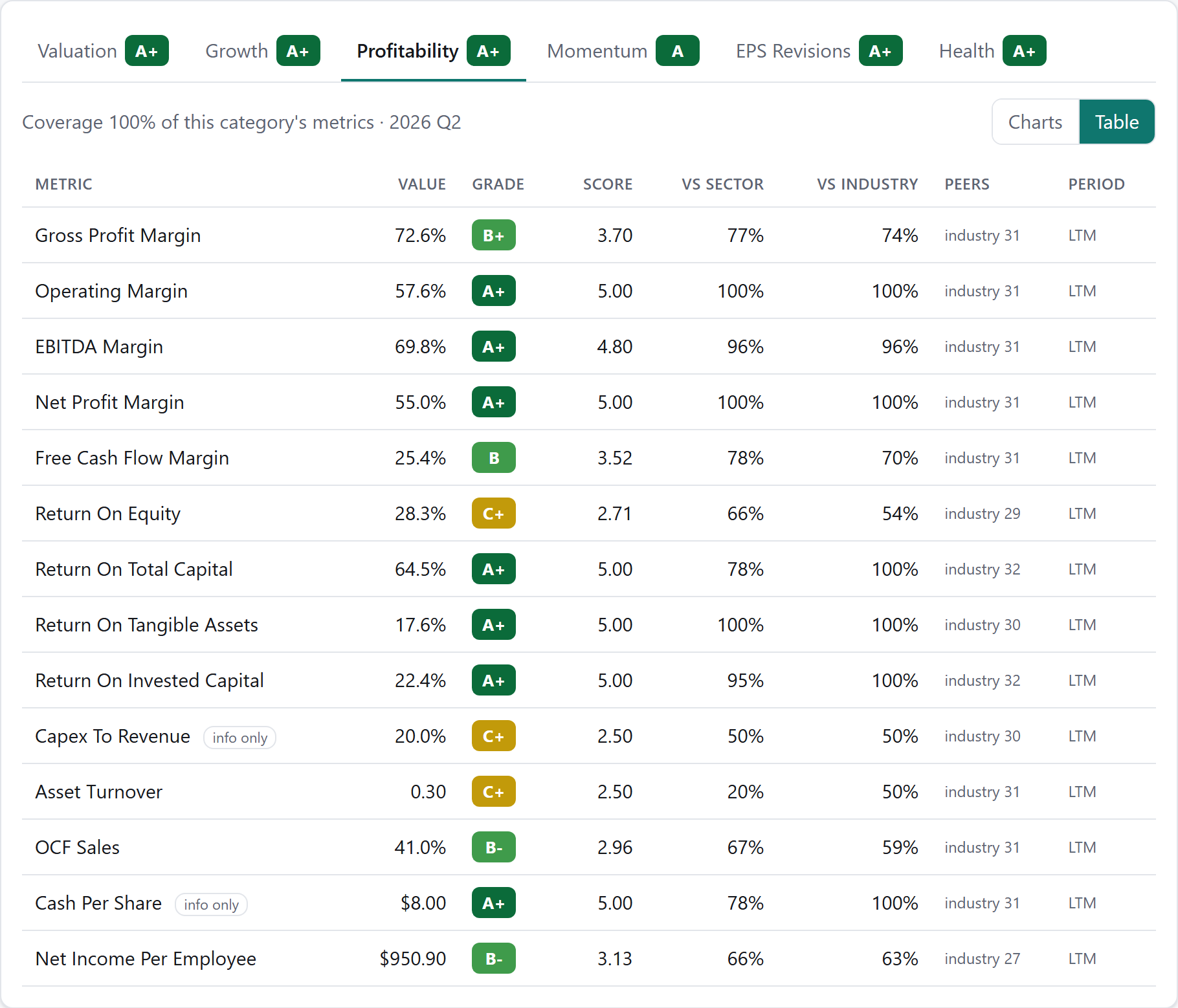
Task: Click the VS INDUSTRY column header
Action: tap(867, 184)
